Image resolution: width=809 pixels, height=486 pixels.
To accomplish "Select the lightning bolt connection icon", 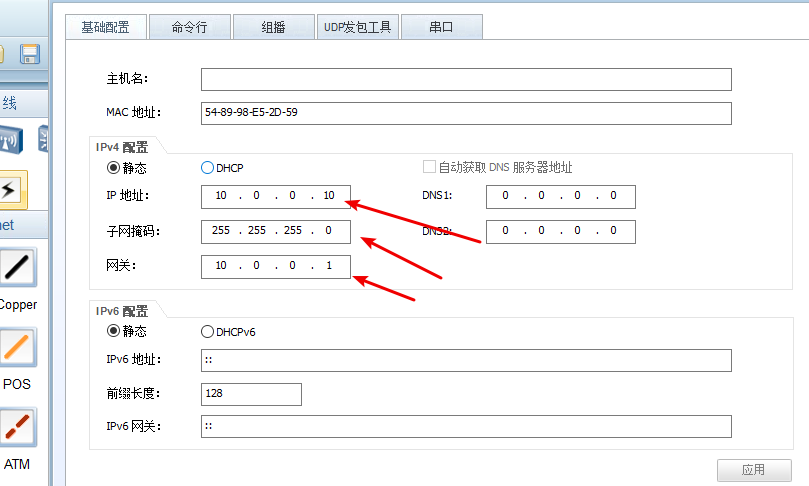I will pos(12,190).
